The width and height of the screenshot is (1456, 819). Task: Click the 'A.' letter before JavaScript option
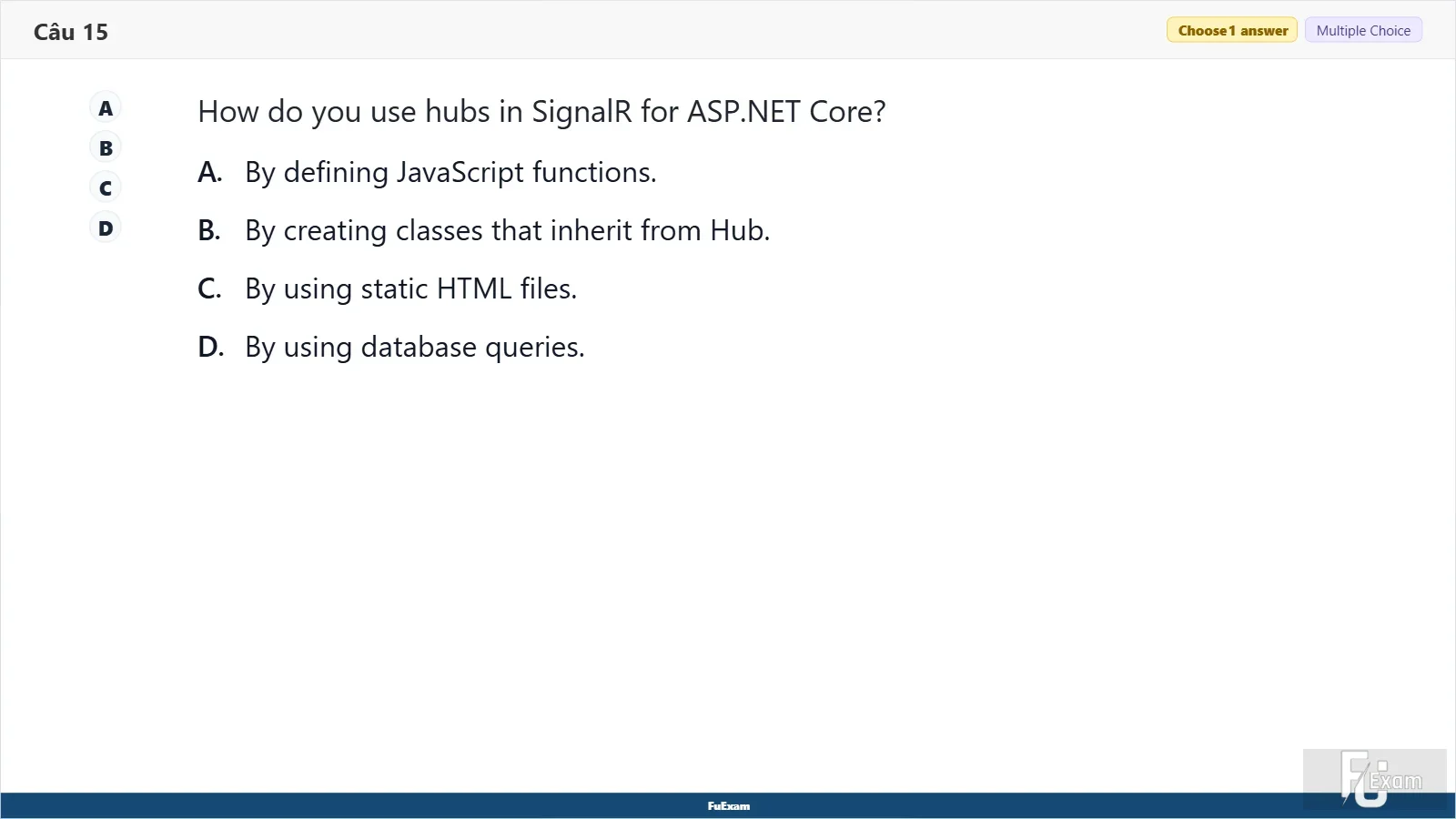(210, 172)
